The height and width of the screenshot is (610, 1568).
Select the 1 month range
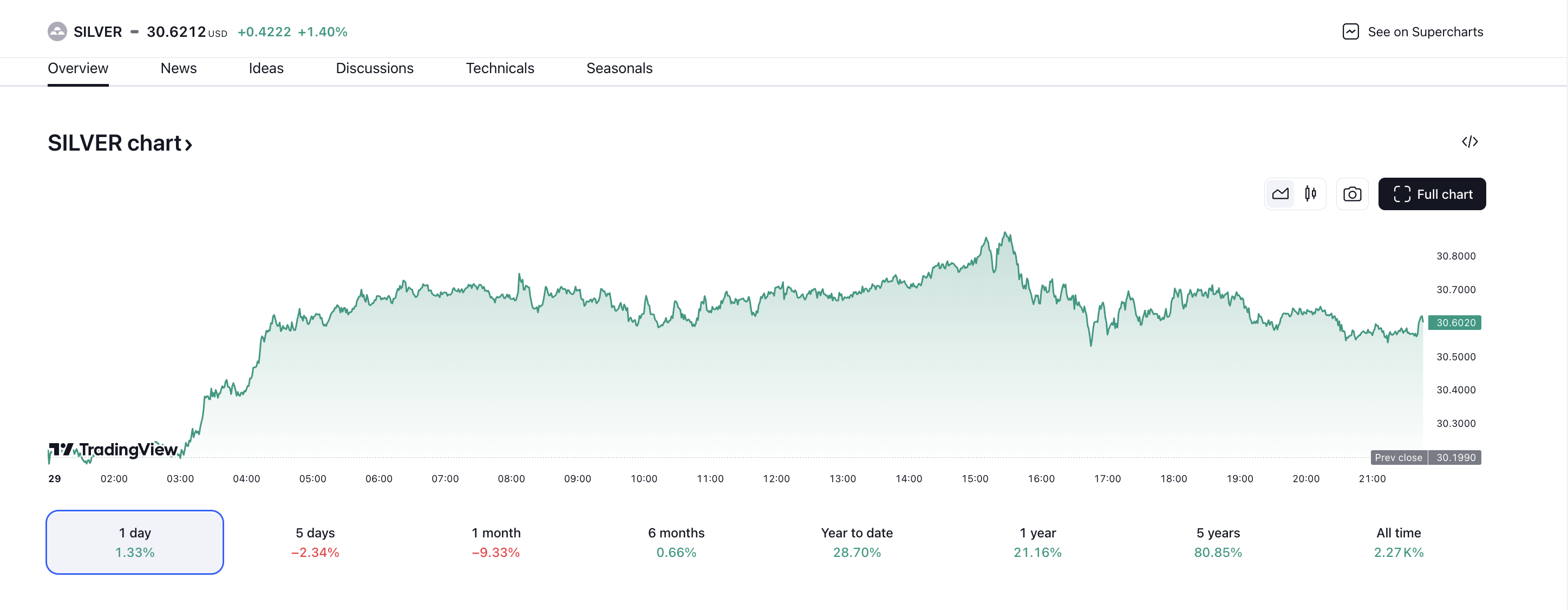point(495,542)
